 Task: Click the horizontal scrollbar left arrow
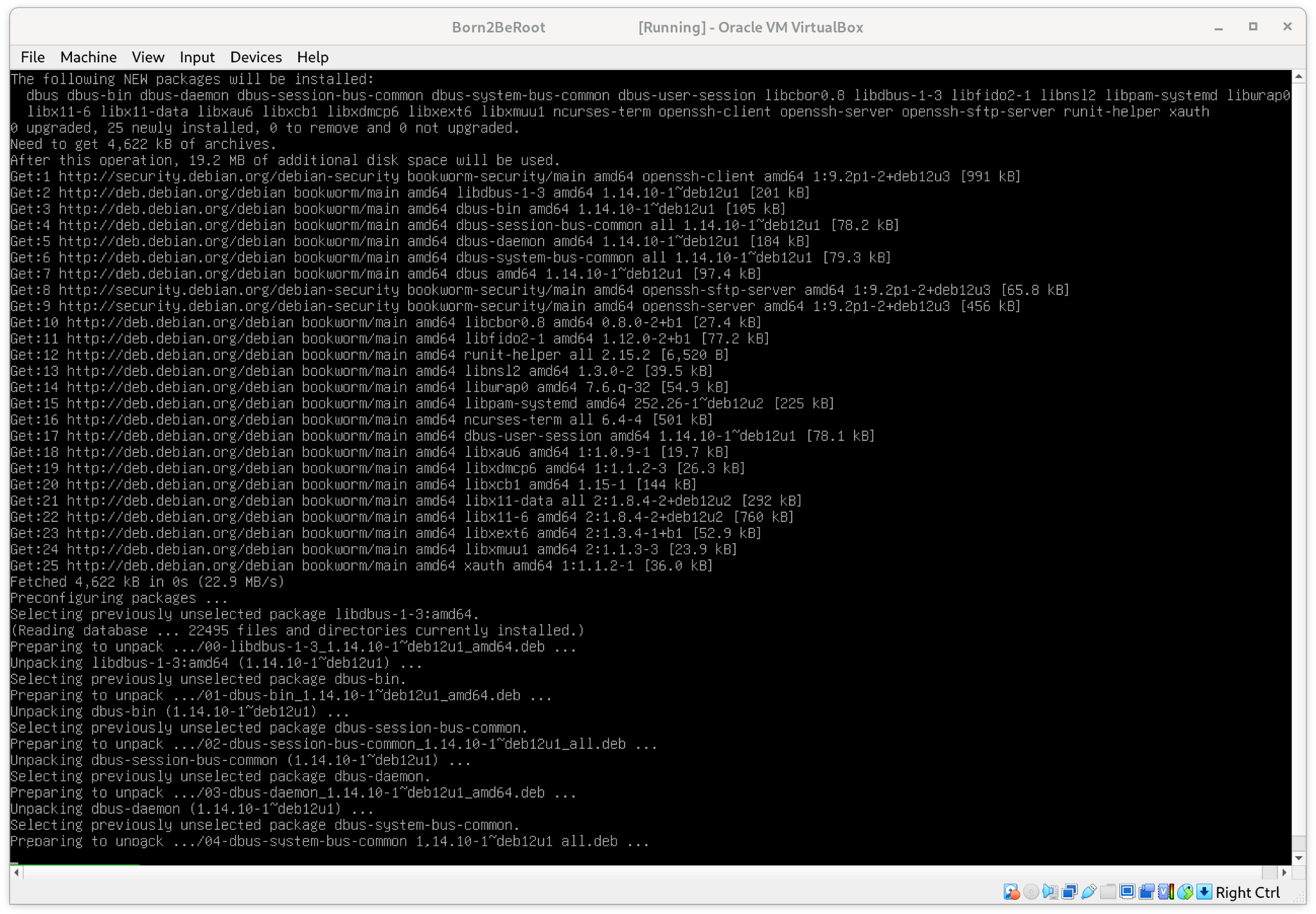pos(17,872)
